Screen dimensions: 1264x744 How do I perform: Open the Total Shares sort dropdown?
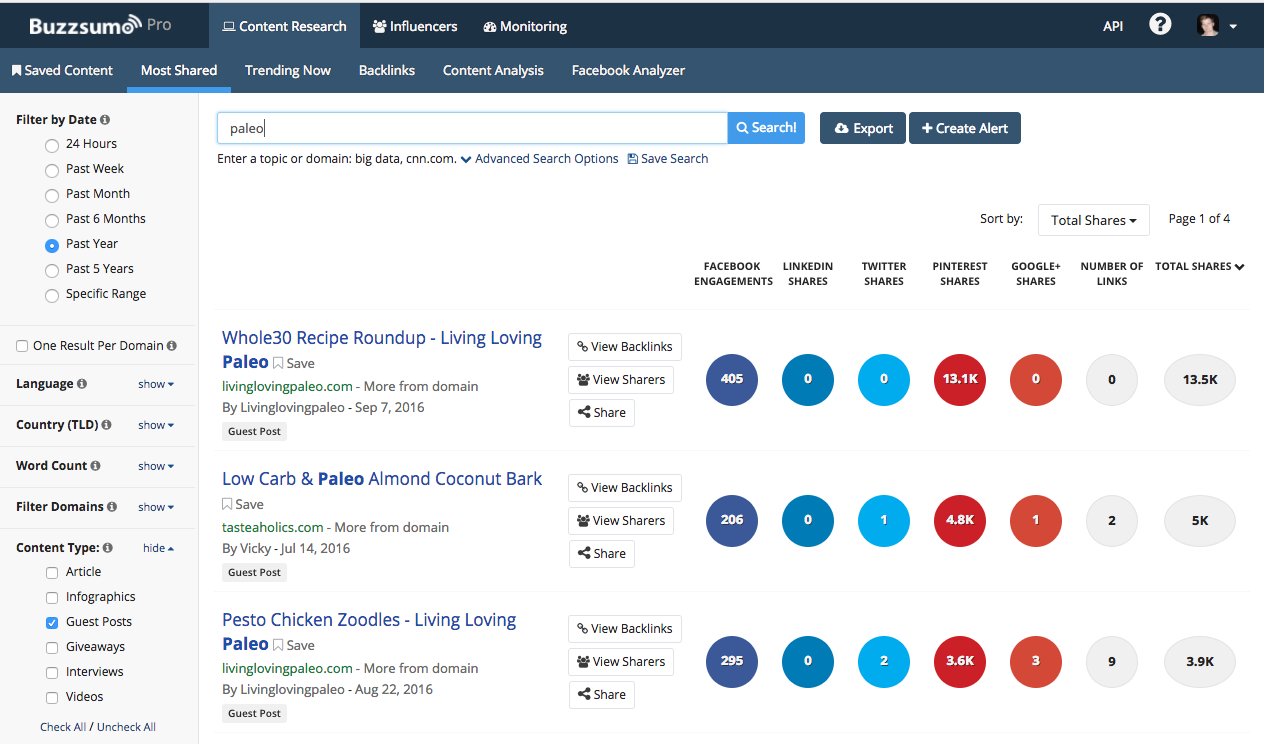click(1094, 220)
